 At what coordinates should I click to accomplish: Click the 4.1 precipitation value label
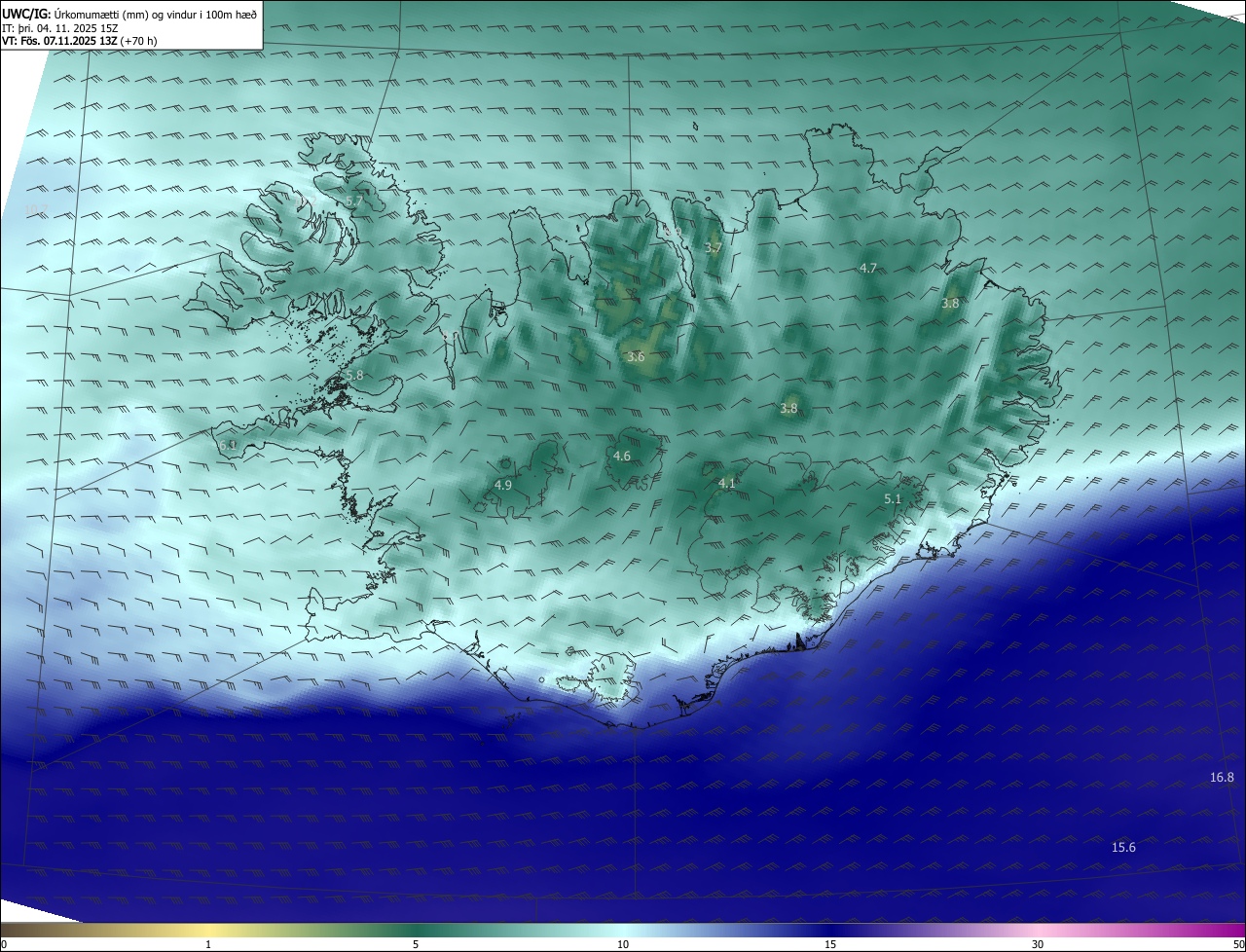pyautogui.click(x=727, y=483)
